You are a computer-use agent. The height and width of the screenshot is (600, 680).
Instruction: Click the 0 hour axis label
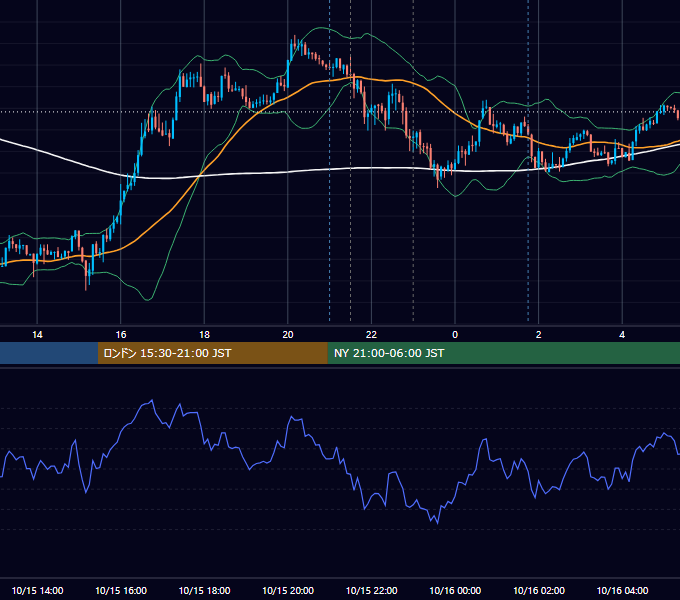(455, 335)
